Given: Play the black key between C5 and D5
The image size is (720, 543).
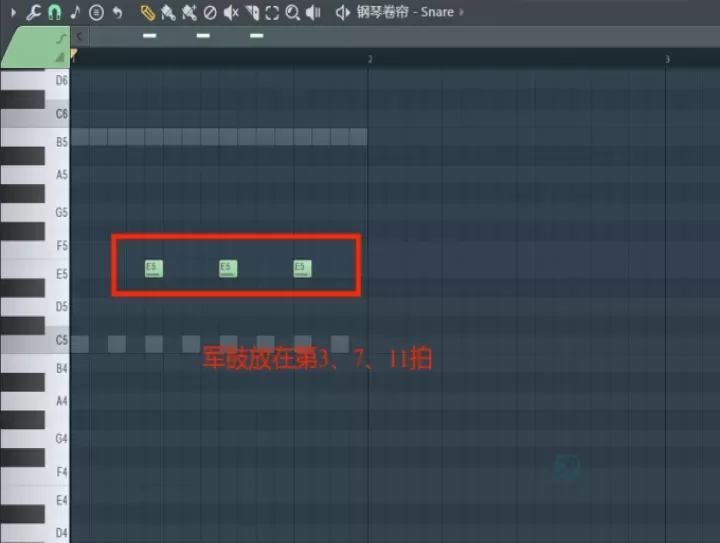Looking at the screenshot, I should point(22,326).
